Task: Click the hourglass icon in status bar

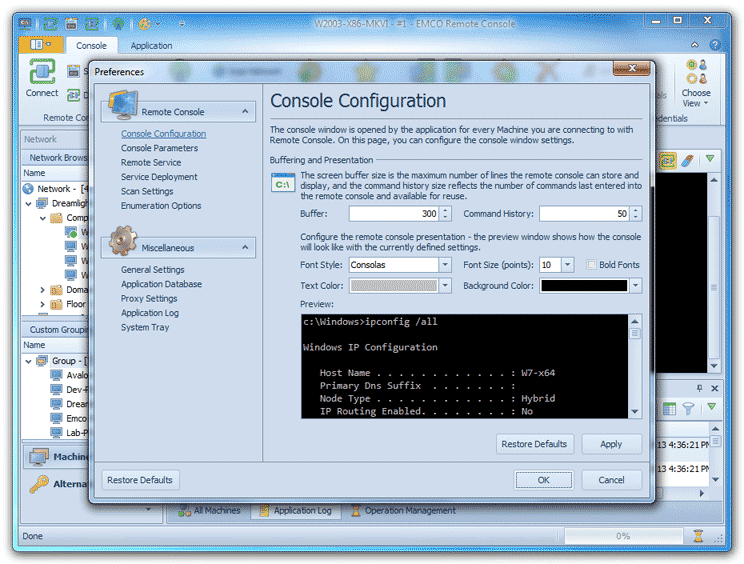Action: pyautogui.click(x=698, y=536)
